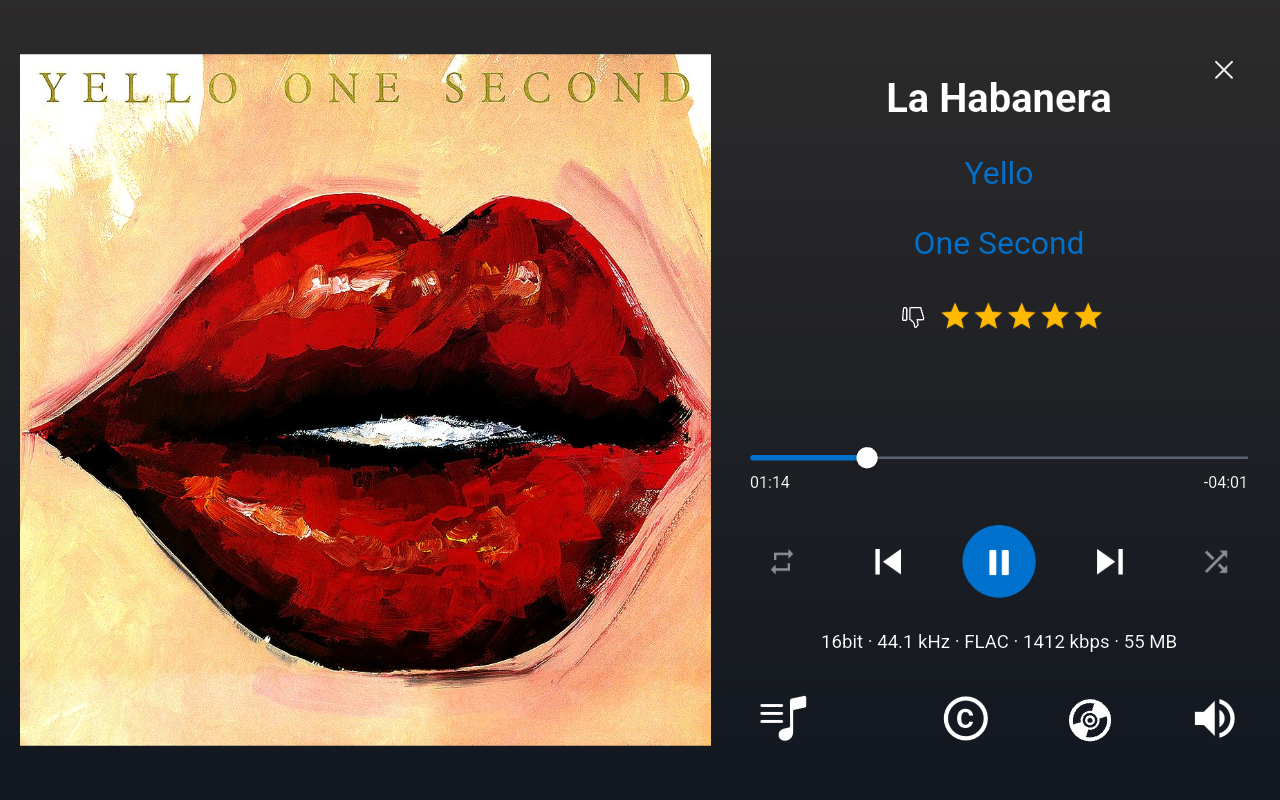Open the disc album icon

coord(1090,719)
